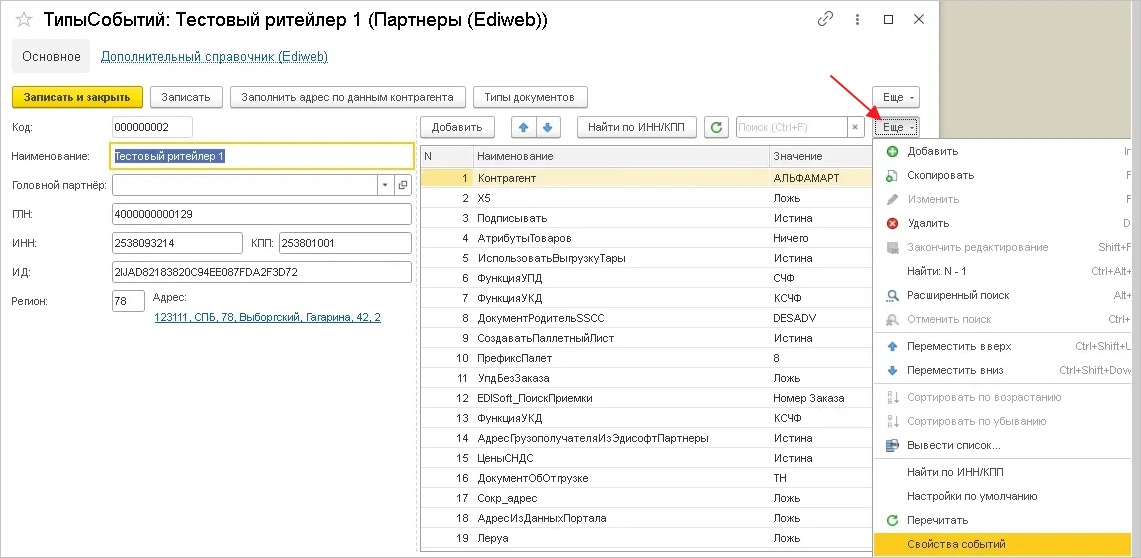
Task: Move row down with blue arrow button
Action: (549, 127)
